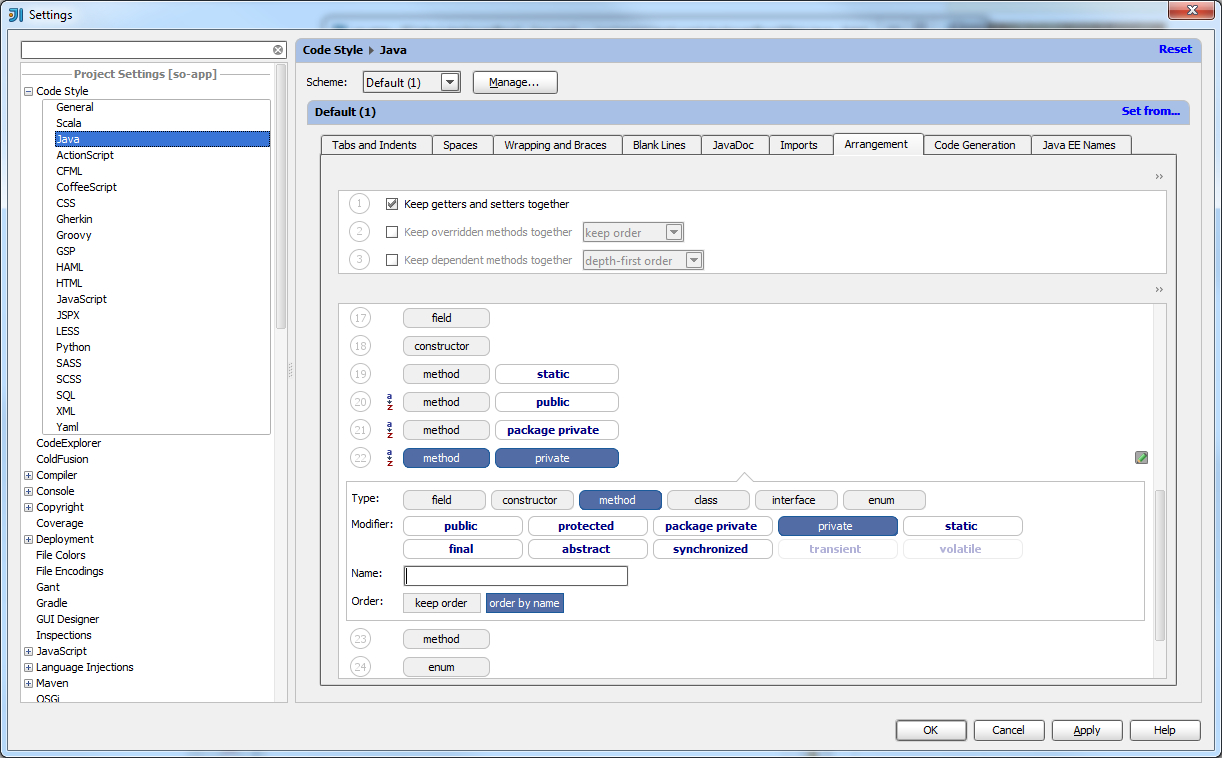Open the Imports tab

coord(799,145)
